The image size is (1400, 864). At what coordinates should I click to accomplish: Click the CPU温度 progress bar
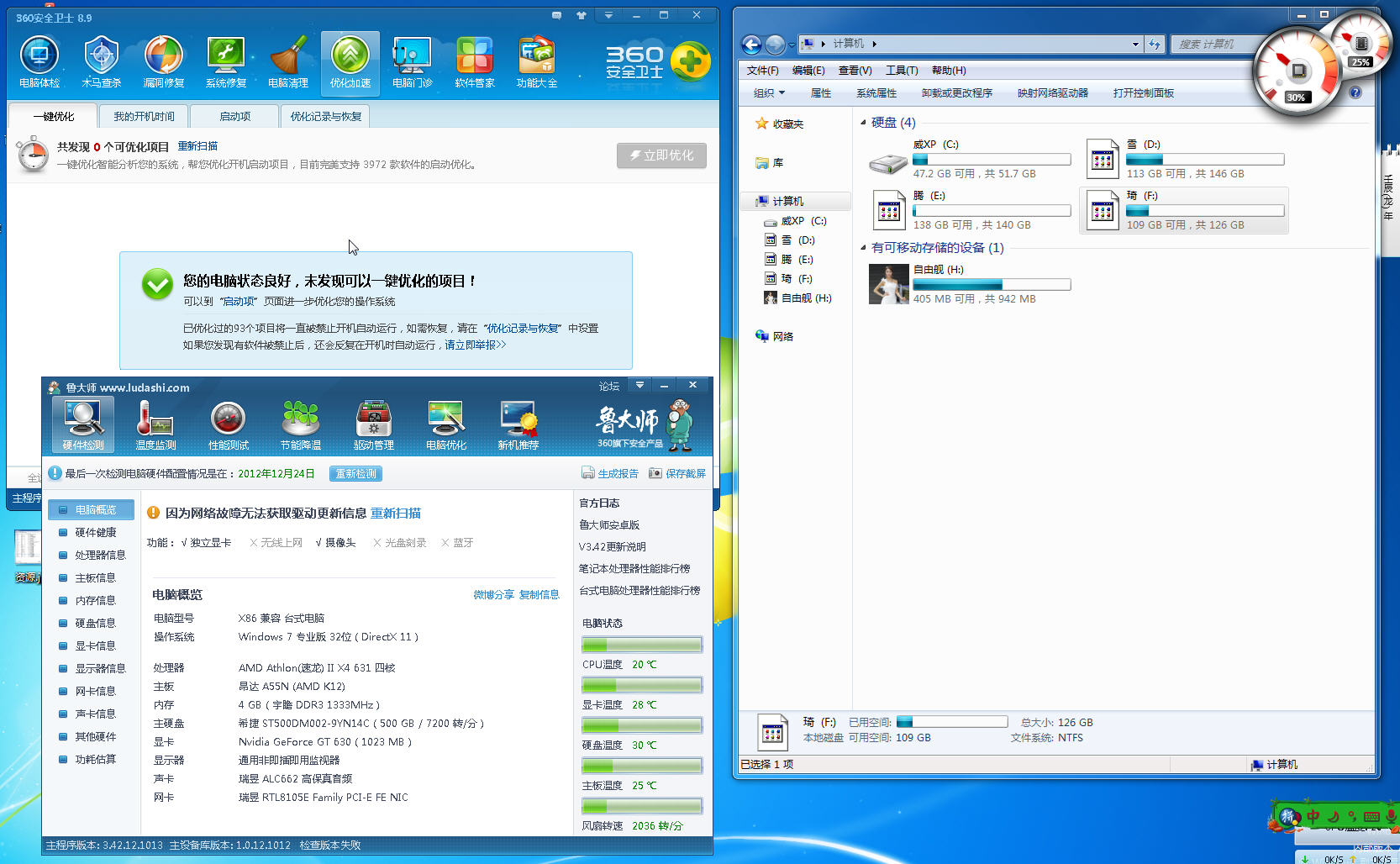coord(641,644)
